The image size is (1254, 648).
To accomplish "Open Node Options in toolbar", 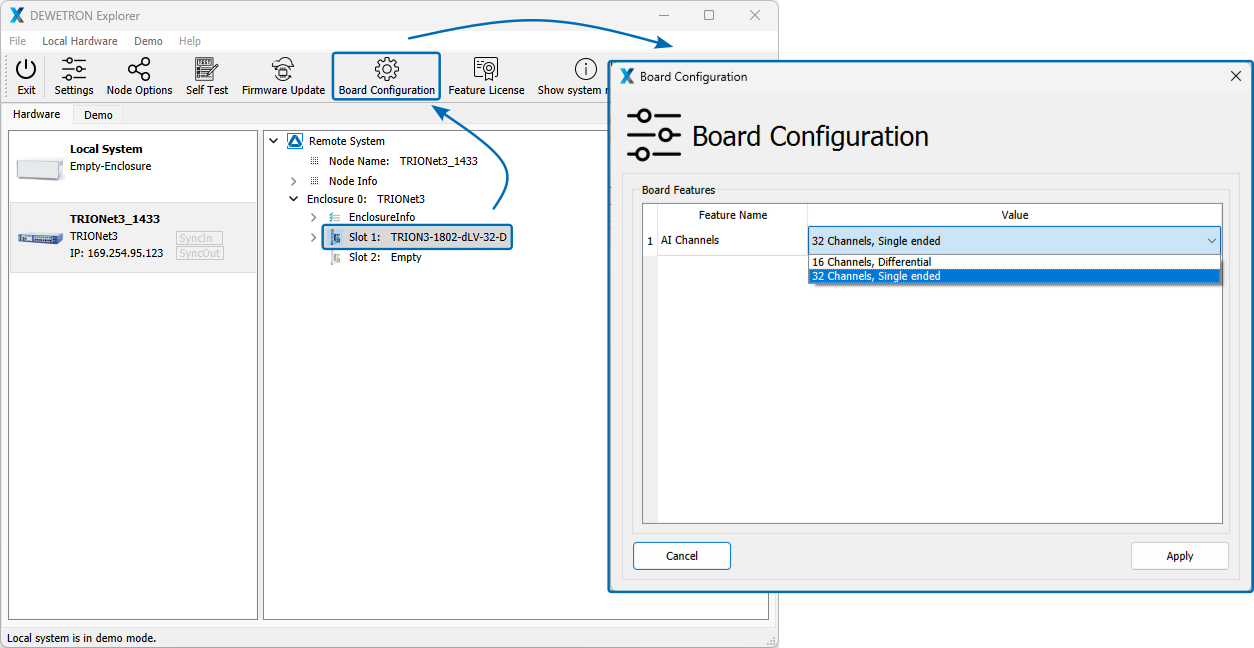I will pyautogui.click(x=140, y=77).
